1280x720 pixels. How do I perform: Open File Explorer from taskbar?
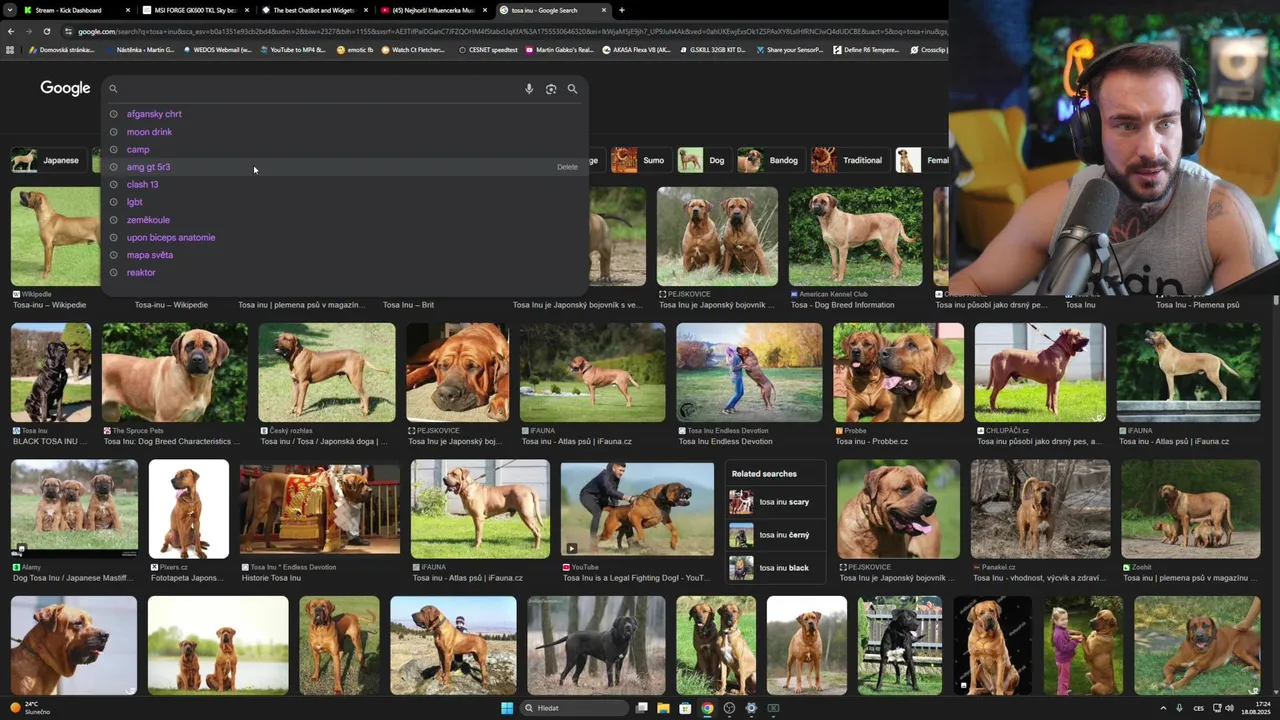point(663,708)
